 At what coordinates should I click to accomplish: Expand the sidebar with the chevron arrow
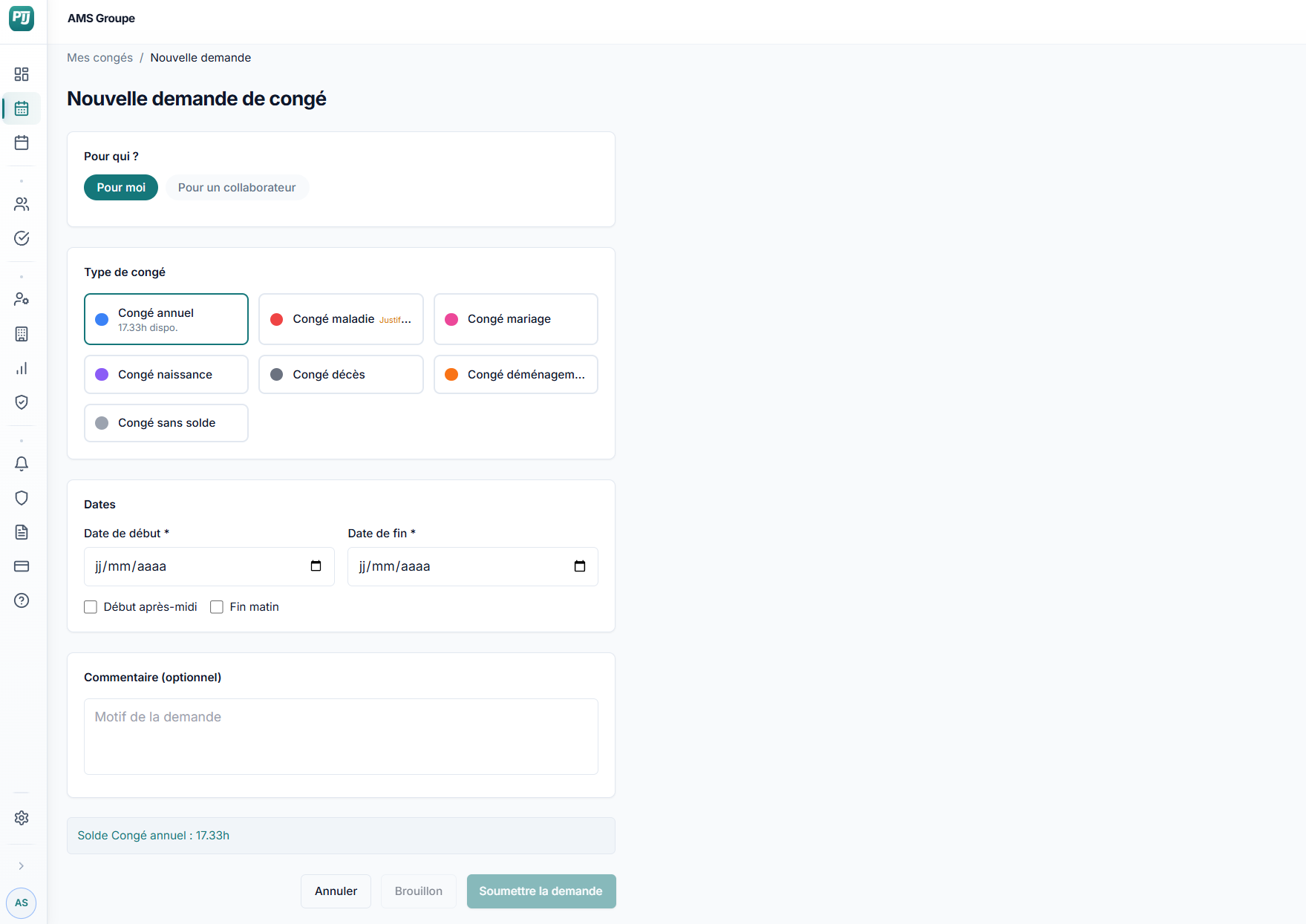click(x=22, y=866)
